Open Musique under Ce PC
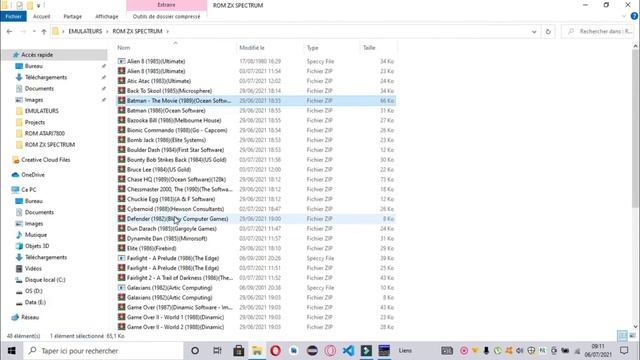The height and width of the screenshot is (360, 640). click(36, 235)
